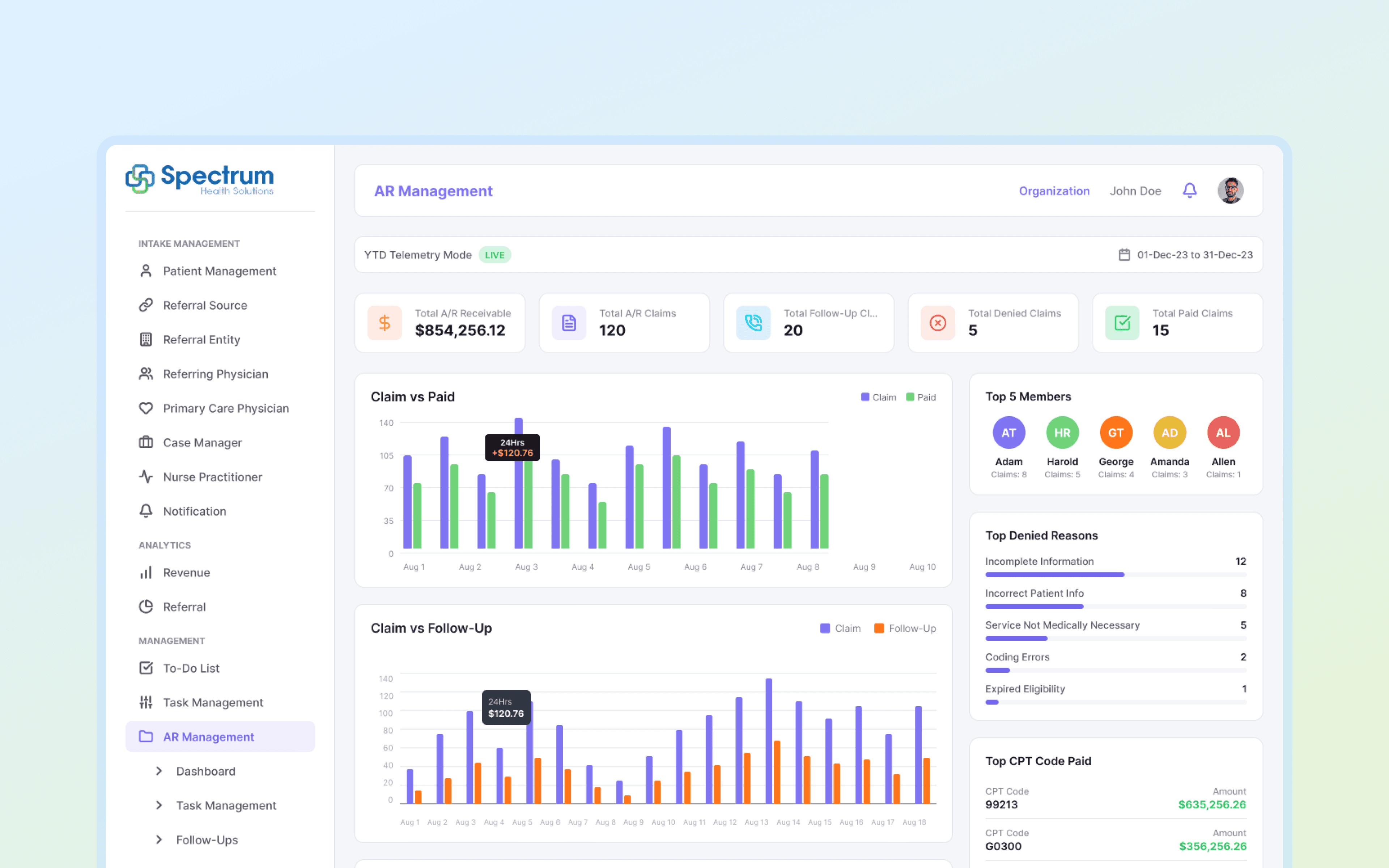This screenshot has width=1389, height=868.
Task: Toggle Claim legend in Claim vs Paid
Action: tap(878, 397)
